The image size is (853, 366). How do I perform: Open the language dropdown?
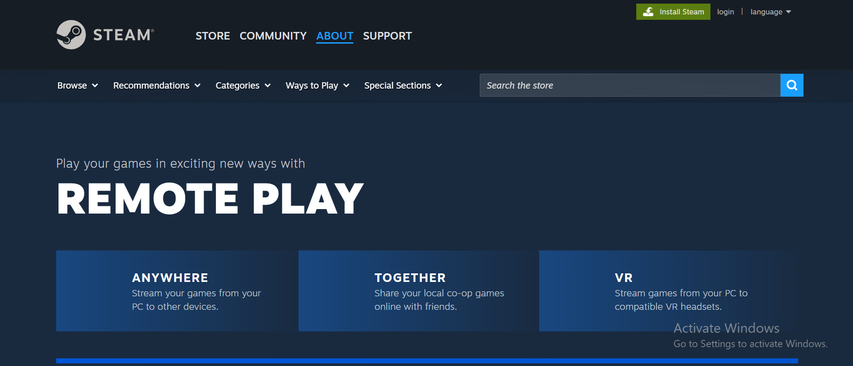tap(770, 12)
